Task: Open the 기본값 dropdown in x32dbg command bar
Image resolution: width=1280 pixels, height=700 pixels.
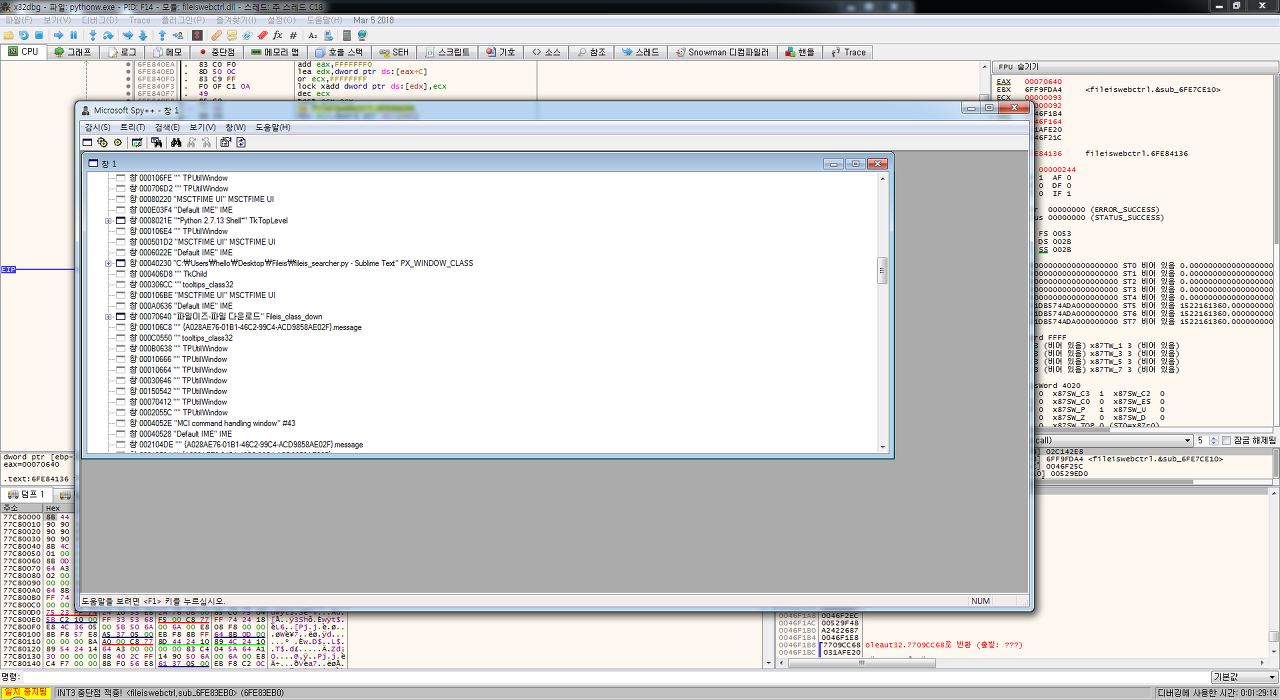Action: pos(1243,677)
